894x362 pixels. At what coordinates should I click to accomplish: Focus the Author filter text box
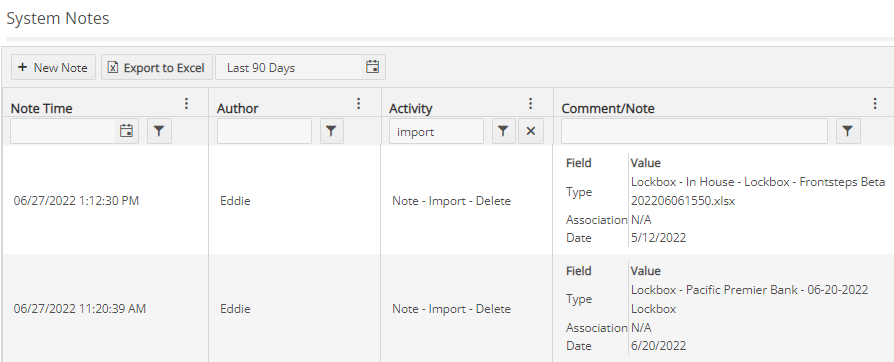265,131
